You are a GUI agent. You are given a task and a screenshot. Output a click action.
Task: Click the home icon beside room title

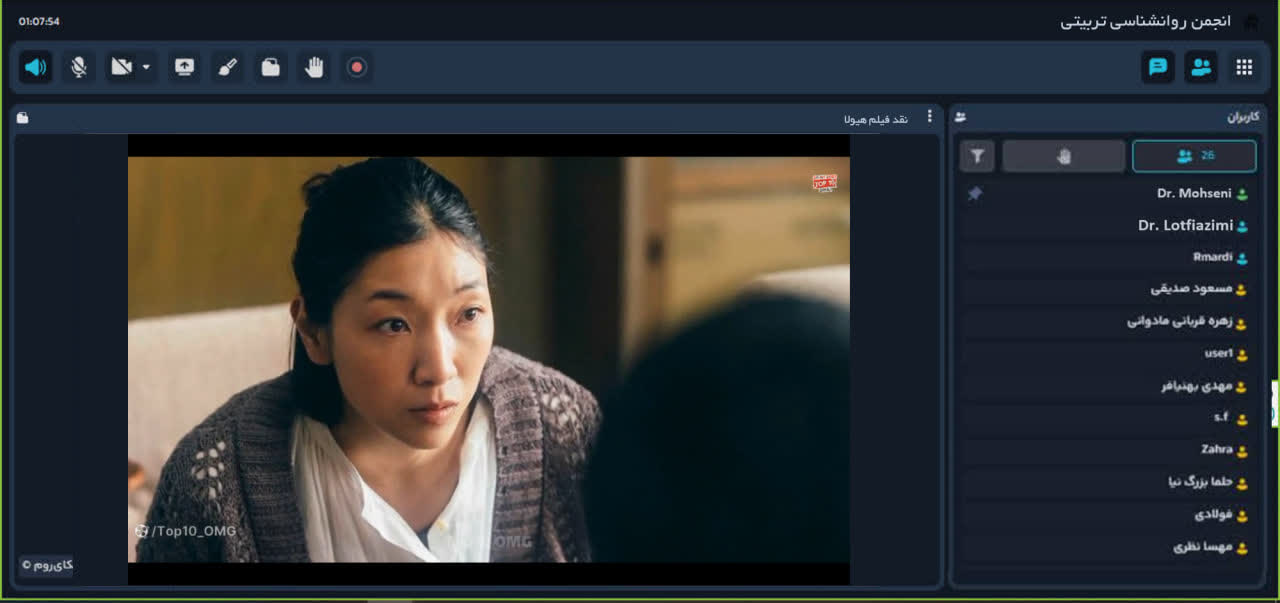pos(1251,22)
